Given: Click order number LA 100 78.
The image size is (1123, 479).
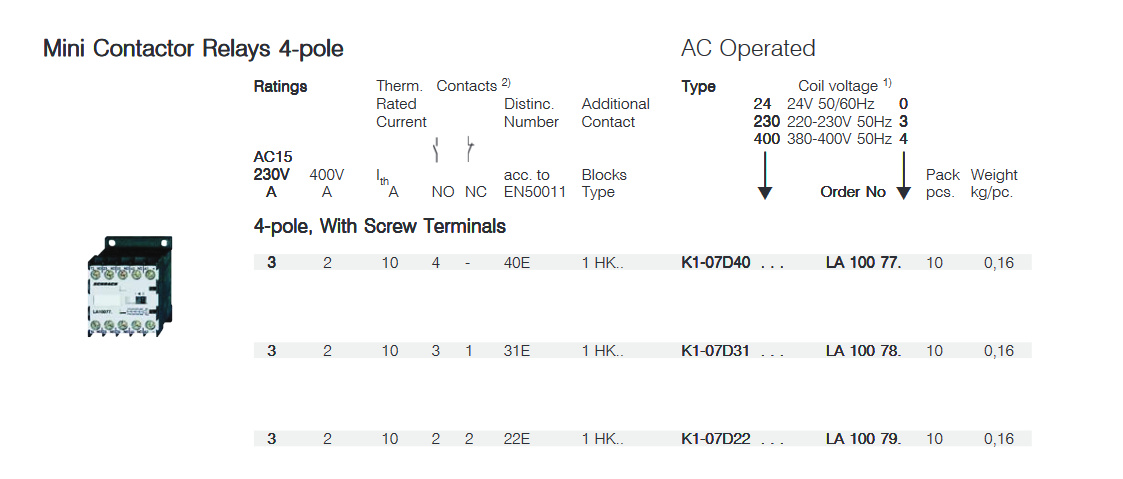Looking at the screenshot, I should (863, 351).
